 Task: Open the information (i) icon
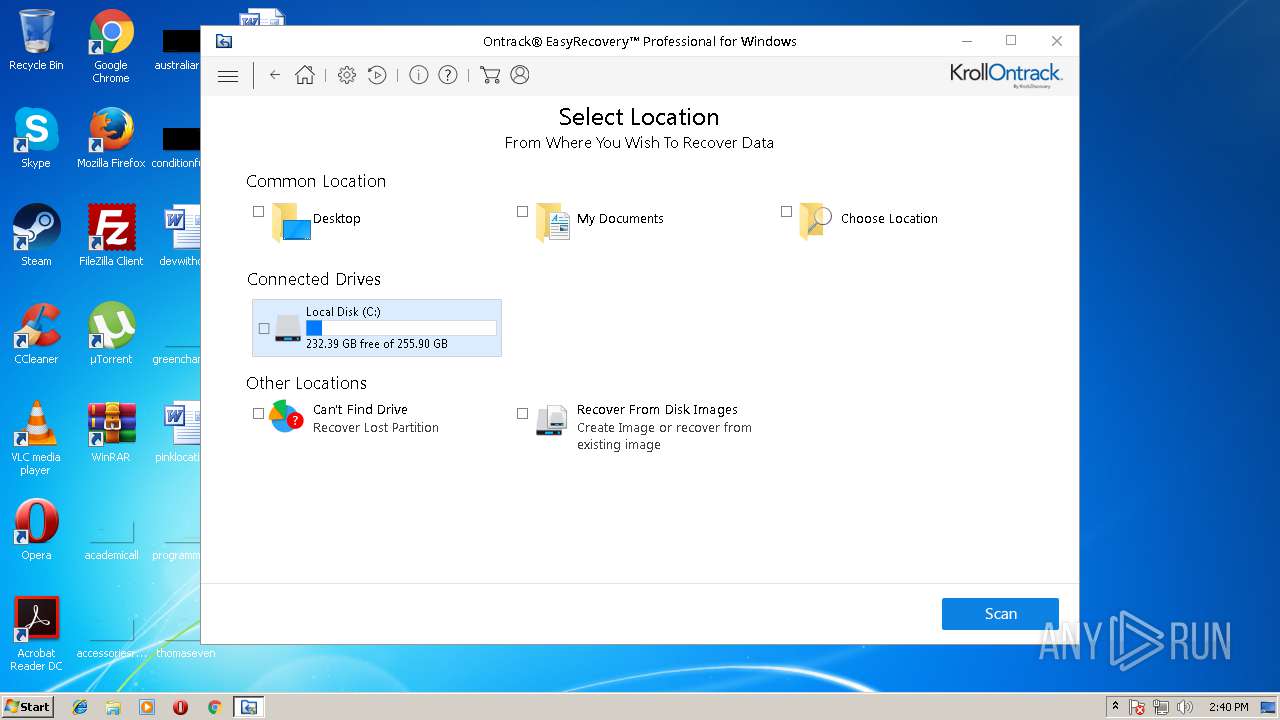coord(419,75)
